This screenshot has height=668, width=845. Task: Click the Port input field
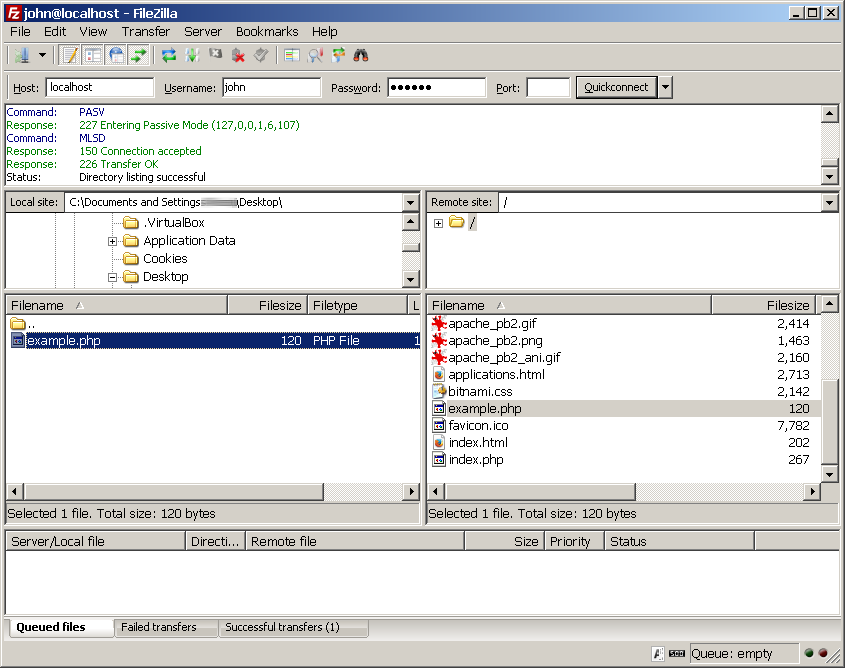coord(548,88)
